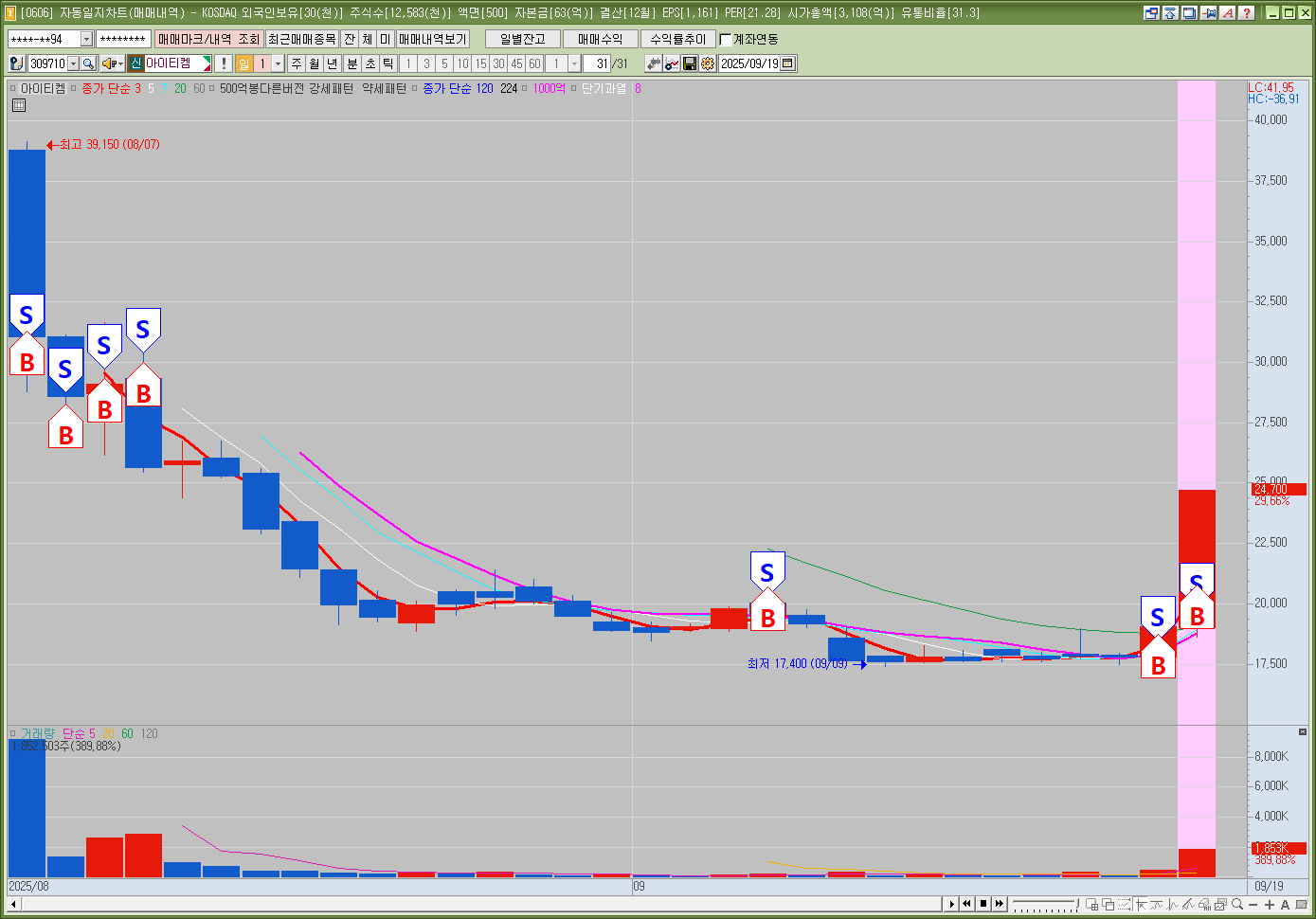Open the account number dropdown

tap(86, 39)
